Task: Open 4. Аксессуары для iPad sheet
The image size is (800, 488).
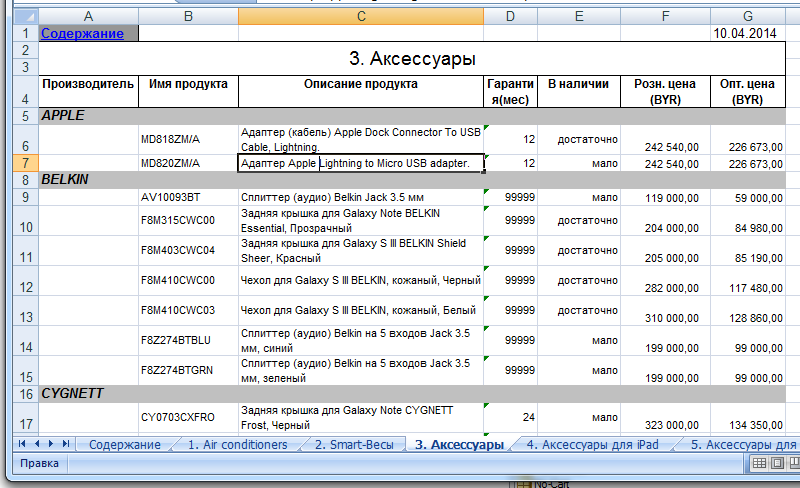Action: tap(592, 445)
